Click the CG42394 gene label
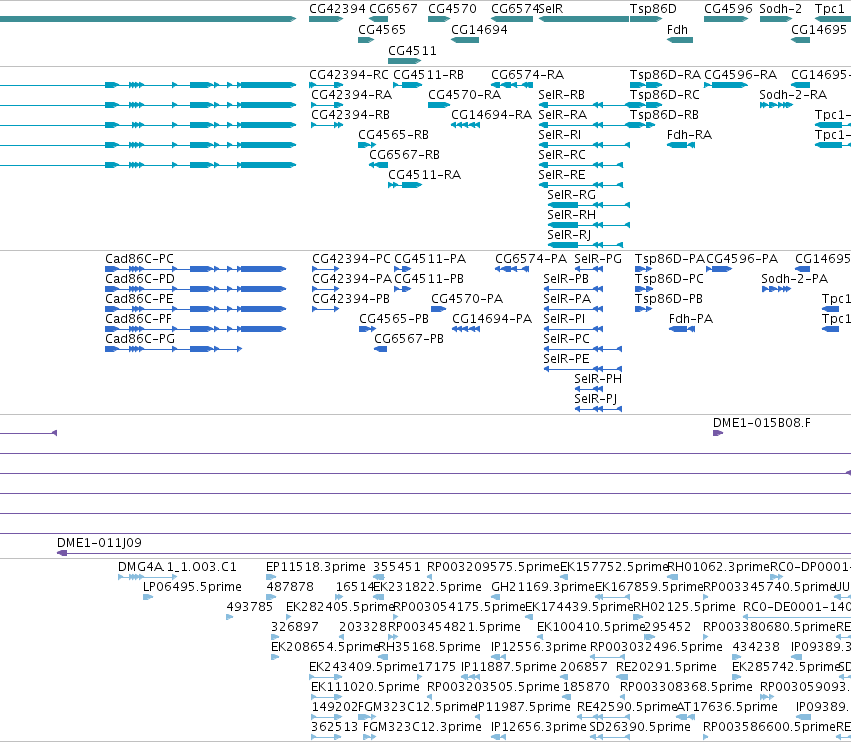This screenshot has height=742, width=851. [337, 9]
